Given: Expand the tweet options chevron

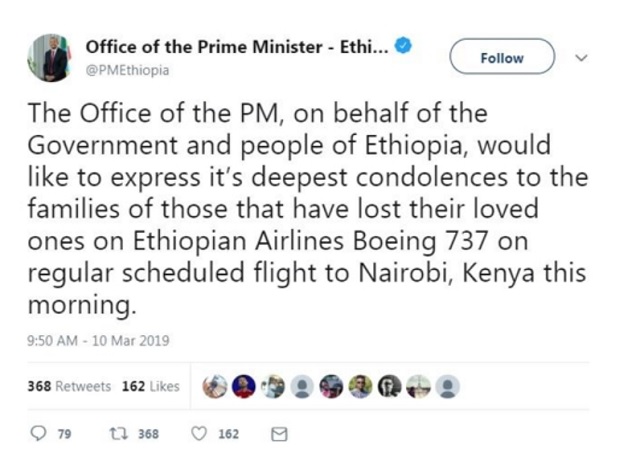Looking at the screenshot, I should tap(581, 58).
